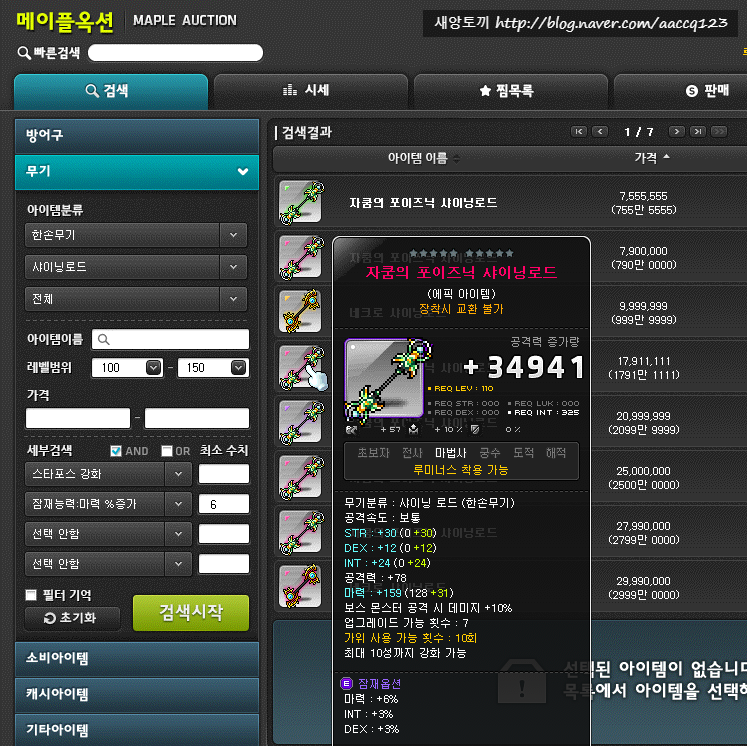The image size is (747, 746).
Task: Open the 잠재능력:마력 %증가 filter dropdown
Action: pos(108,504)
